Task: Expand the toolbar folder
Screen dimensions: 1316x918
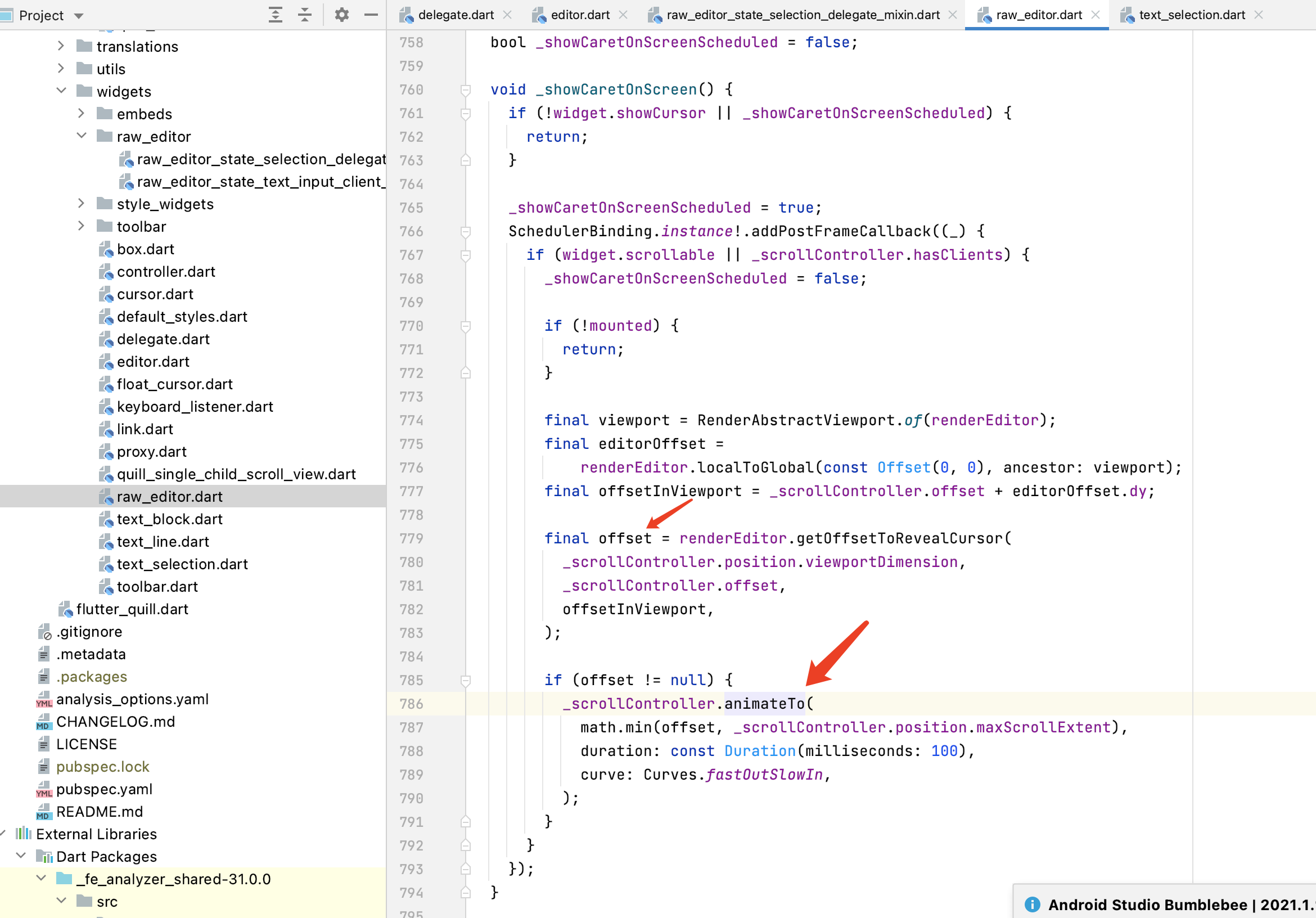Action: pyautogui.click(x=82, y=226)
